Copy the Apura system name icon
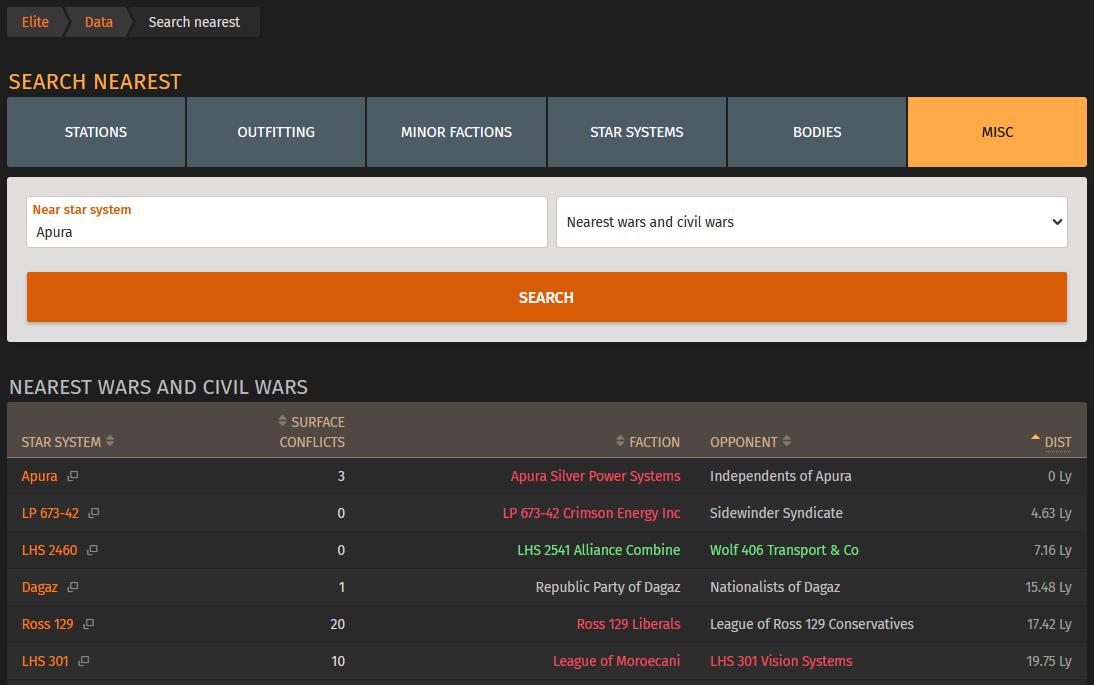 click(73, 476)
